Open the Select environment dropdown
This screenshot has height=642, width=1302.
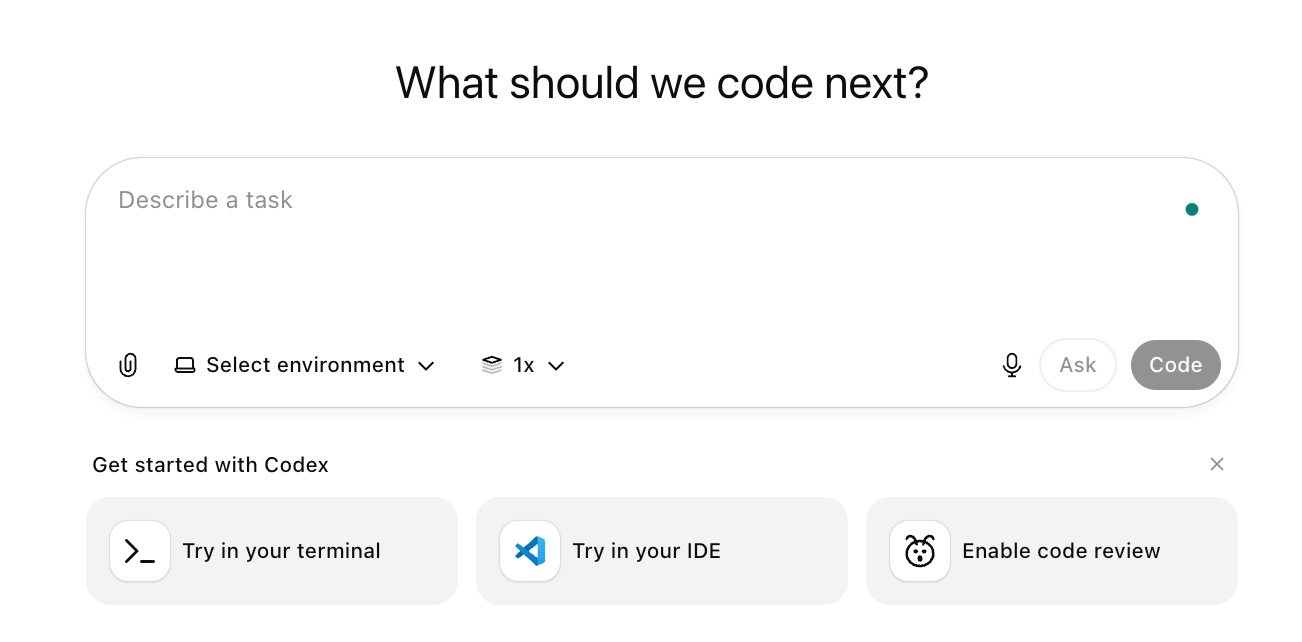[x=304, y=365]
